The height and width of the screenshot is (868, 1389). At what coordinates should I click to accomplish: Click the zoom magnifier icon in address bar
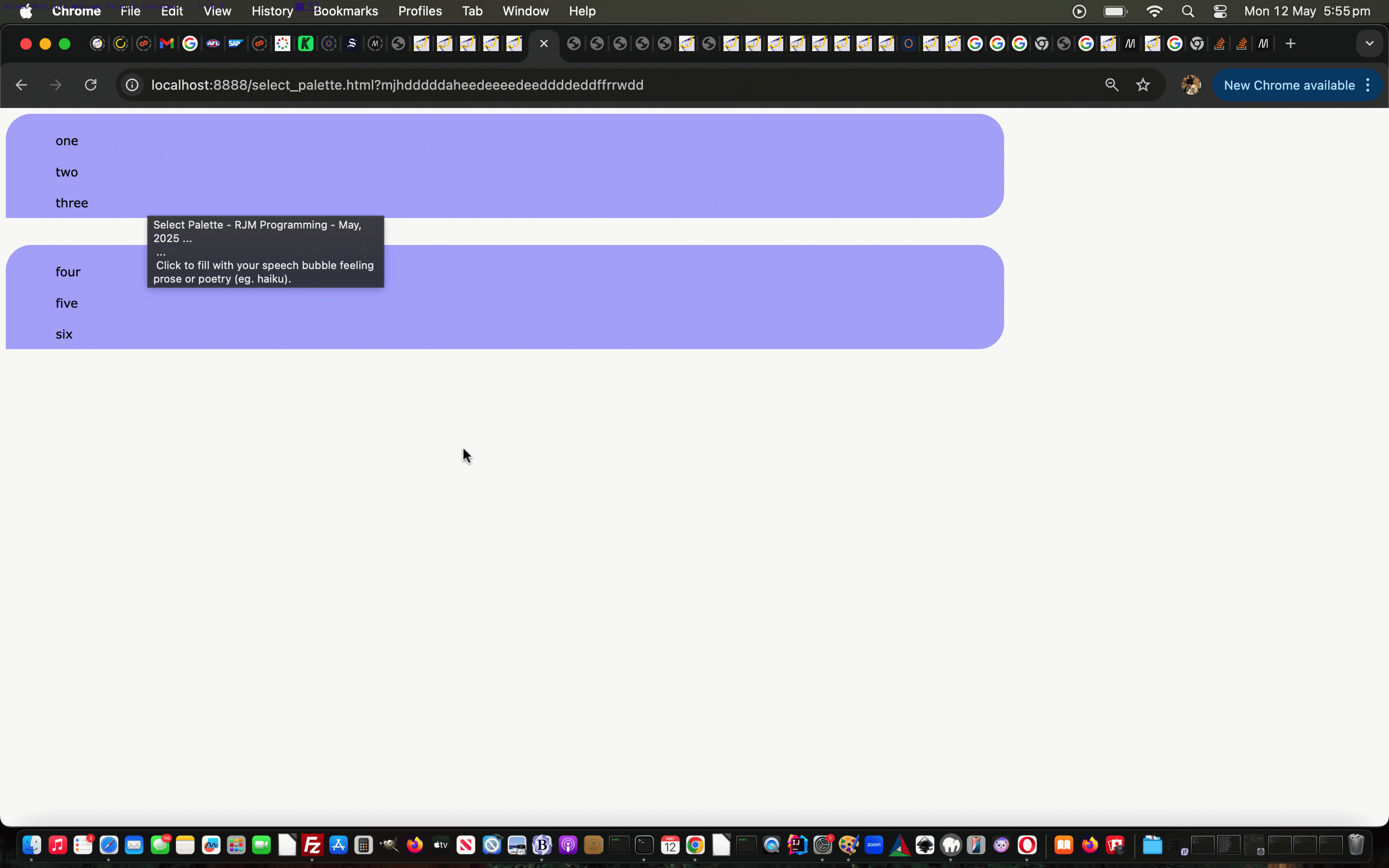(1112, 85)
